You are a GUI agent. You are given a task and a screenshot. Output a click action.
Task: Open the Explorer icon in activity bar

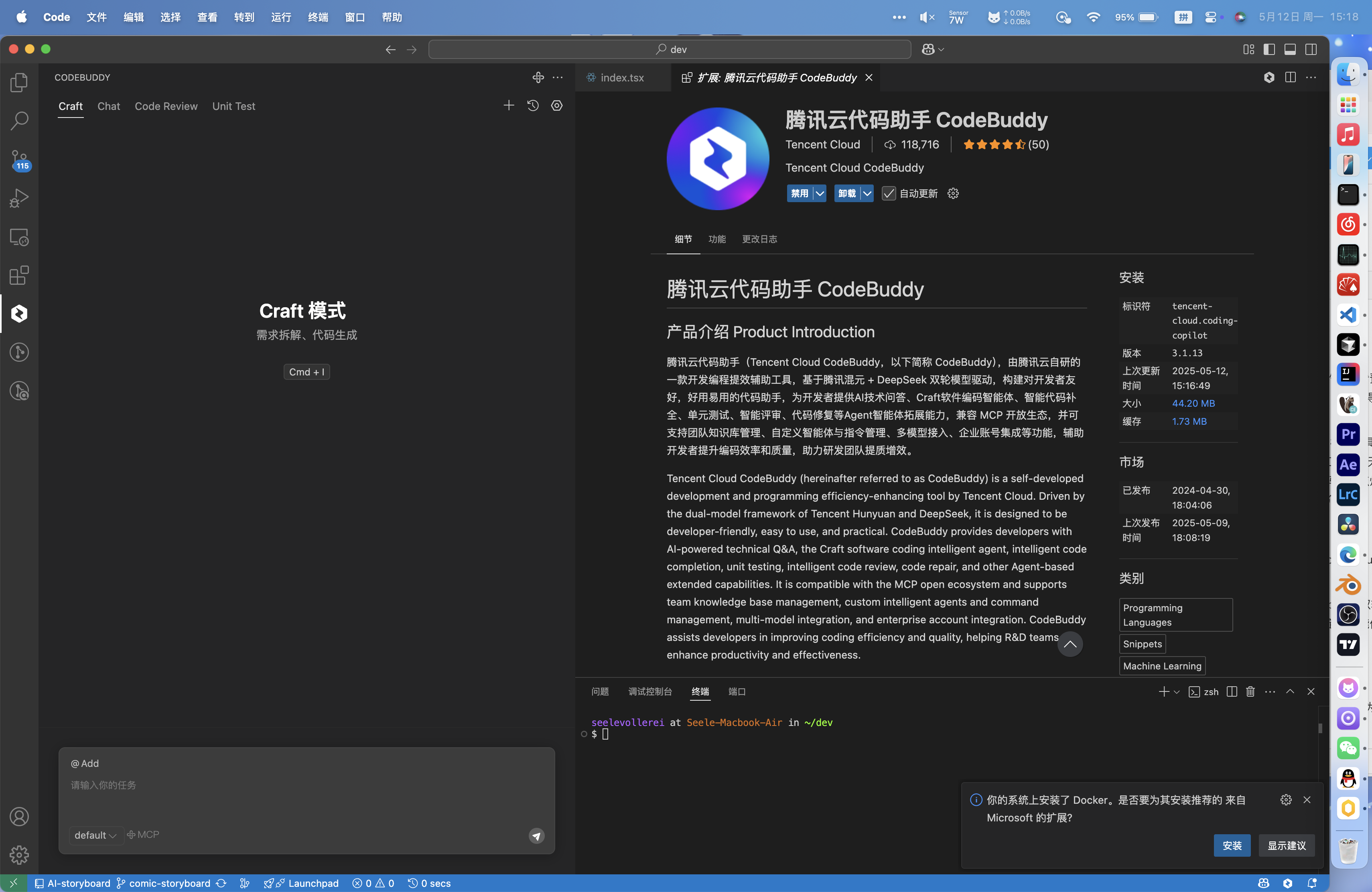point(19,82)
